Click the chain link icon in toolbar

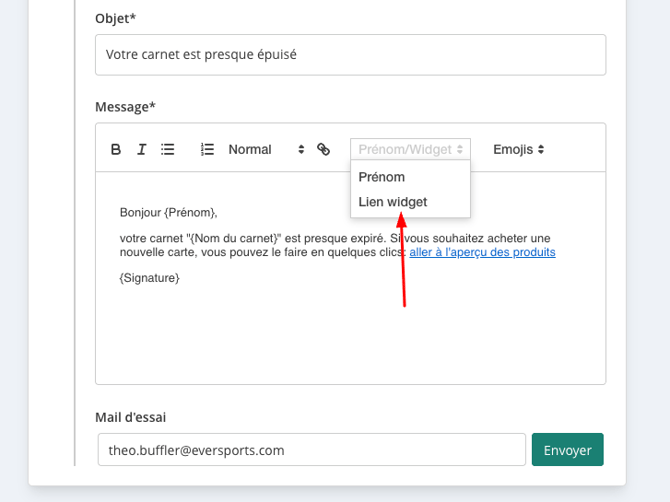coord(323,150)
